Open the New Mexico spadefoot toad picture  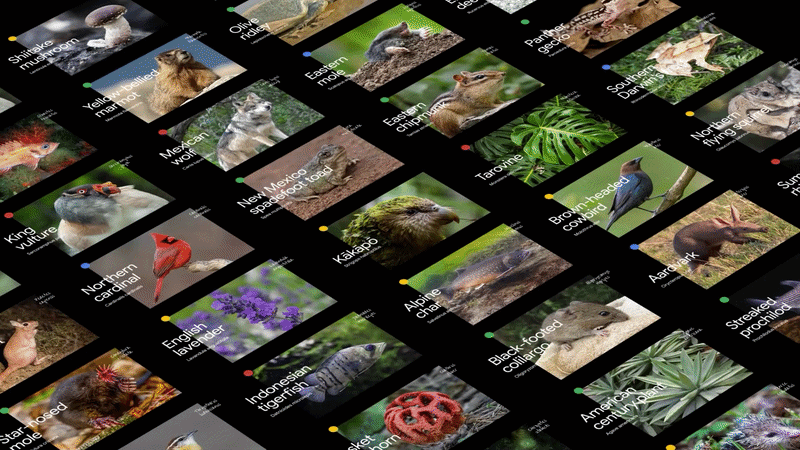coord(324,172)
